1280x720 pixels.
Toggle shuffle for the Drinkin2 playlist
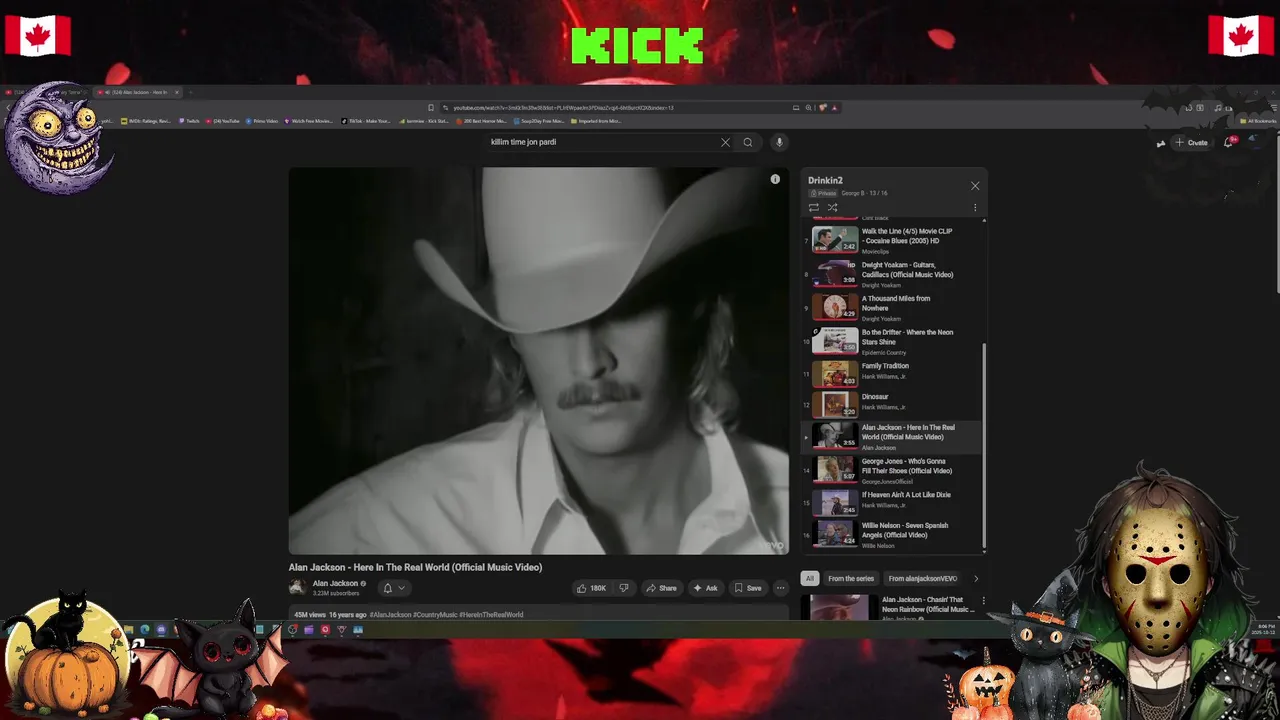click(x=832, y=208)
